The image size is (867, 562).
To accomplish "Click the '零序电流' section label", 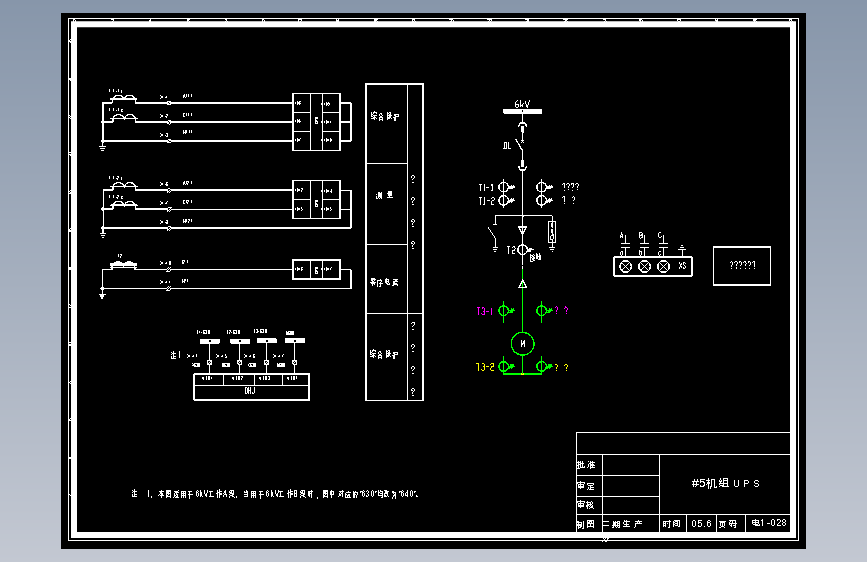I will point(384,282).
